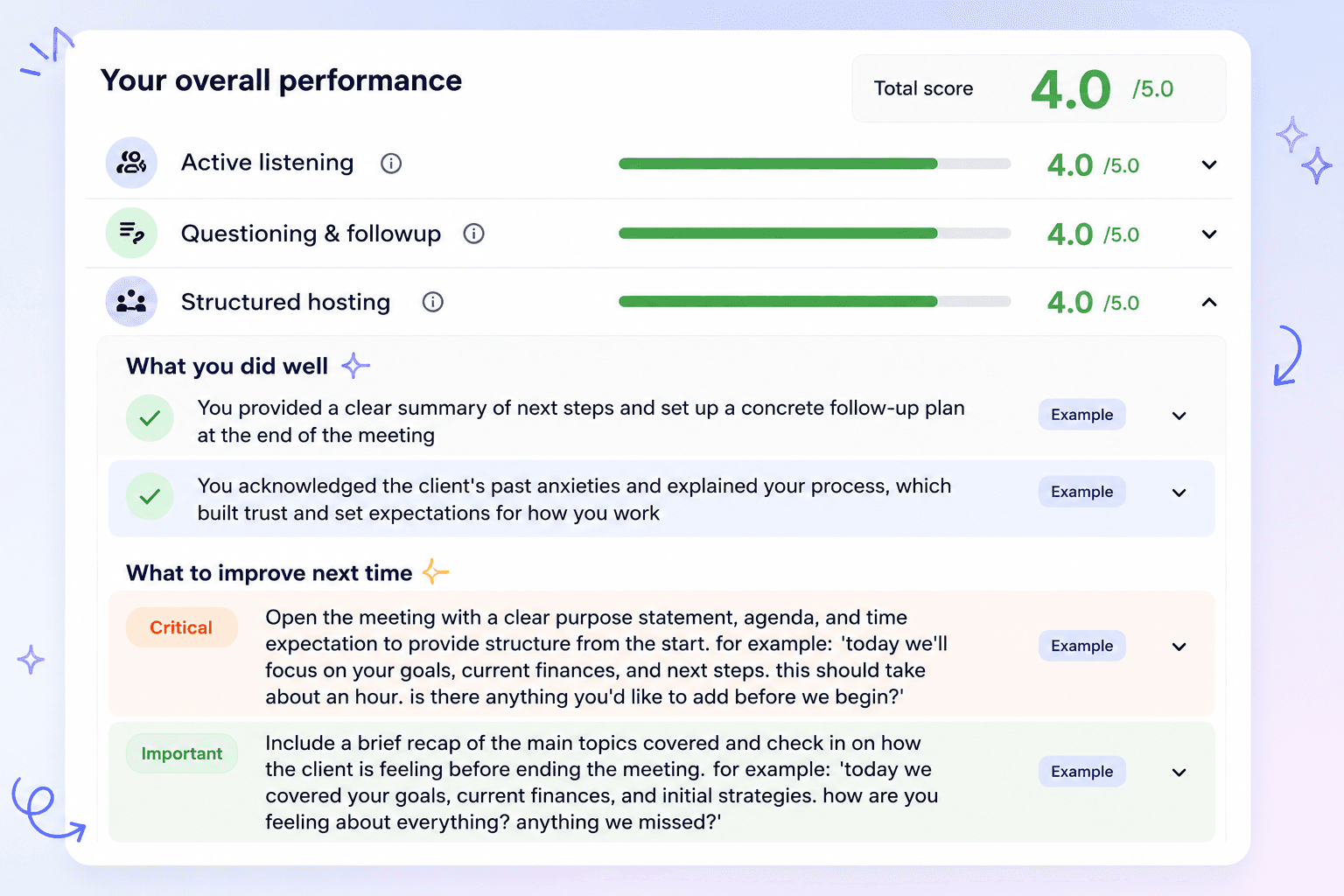1344x896 pixels.
Task: Open info icon beside Questioning & followup
Action: tap(473, 234)
